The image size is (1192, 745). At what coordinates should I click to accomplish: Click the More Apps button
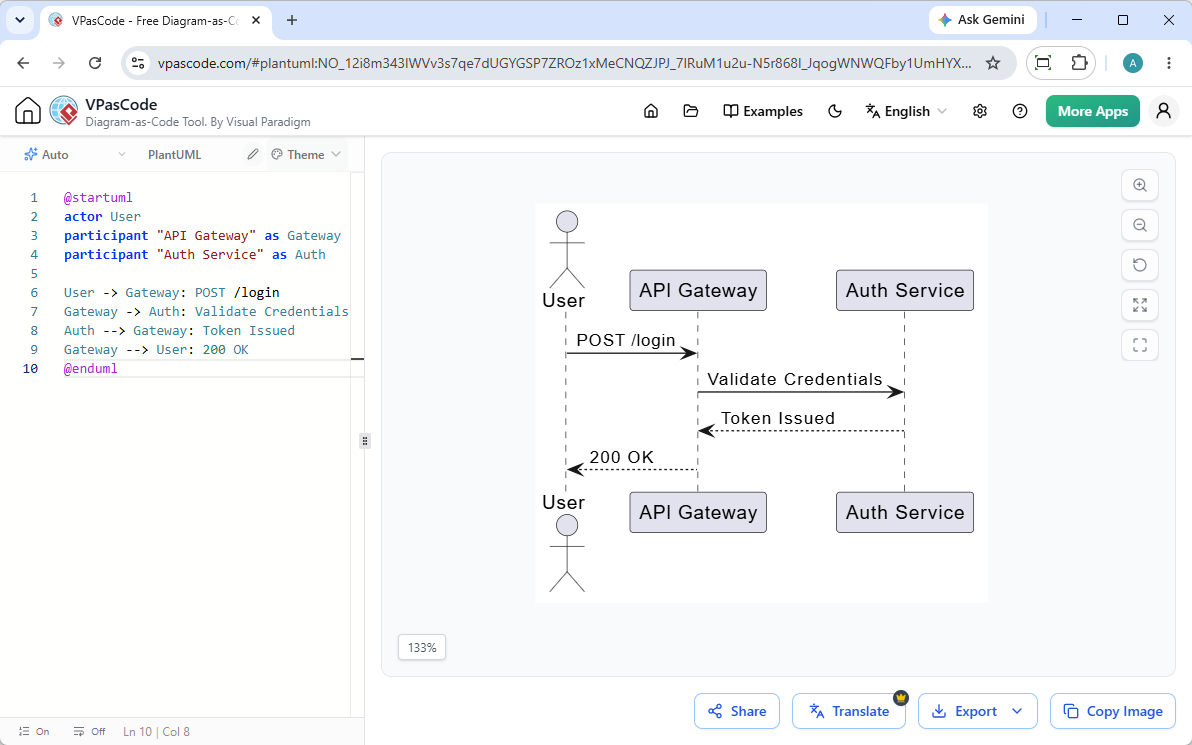(x=1092, y=111)
